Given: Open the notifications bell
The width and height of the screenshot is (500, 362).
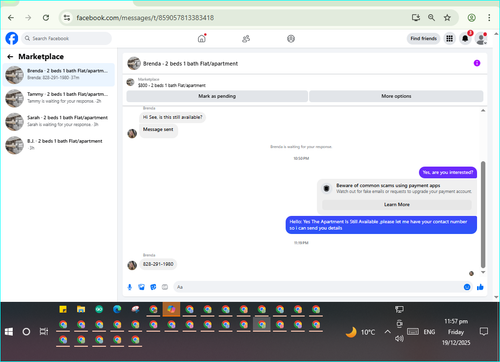Looking at the screenshot, I should [x=465, y=39].
